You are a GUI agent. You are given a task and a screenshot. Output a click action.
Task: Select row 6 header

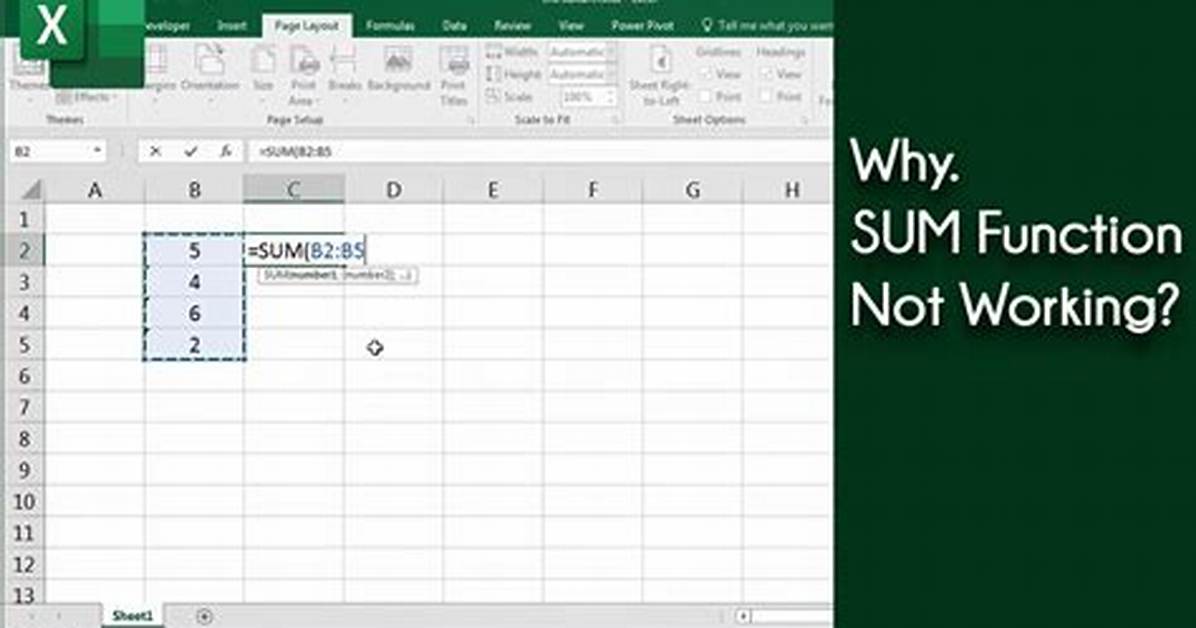pos(24,376)
